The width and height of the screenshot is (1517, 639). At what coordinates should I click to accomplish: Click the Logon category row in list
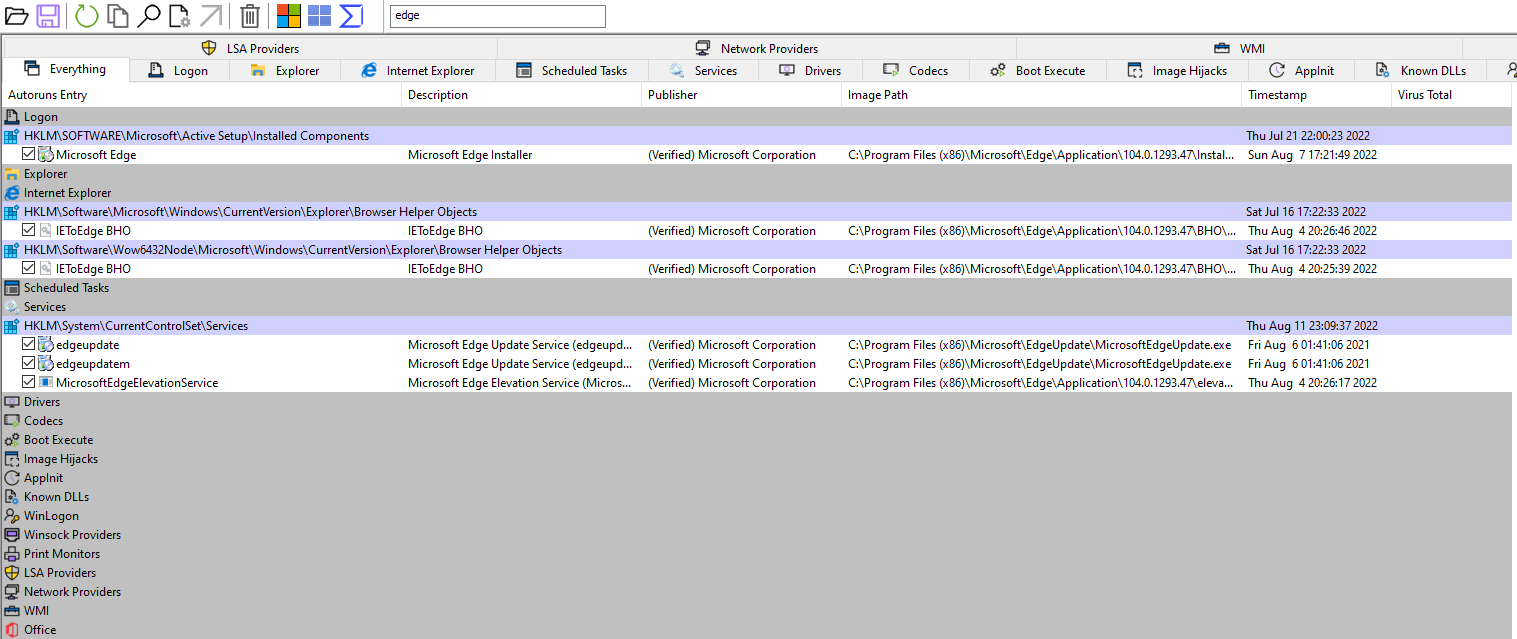coord(757,117)
